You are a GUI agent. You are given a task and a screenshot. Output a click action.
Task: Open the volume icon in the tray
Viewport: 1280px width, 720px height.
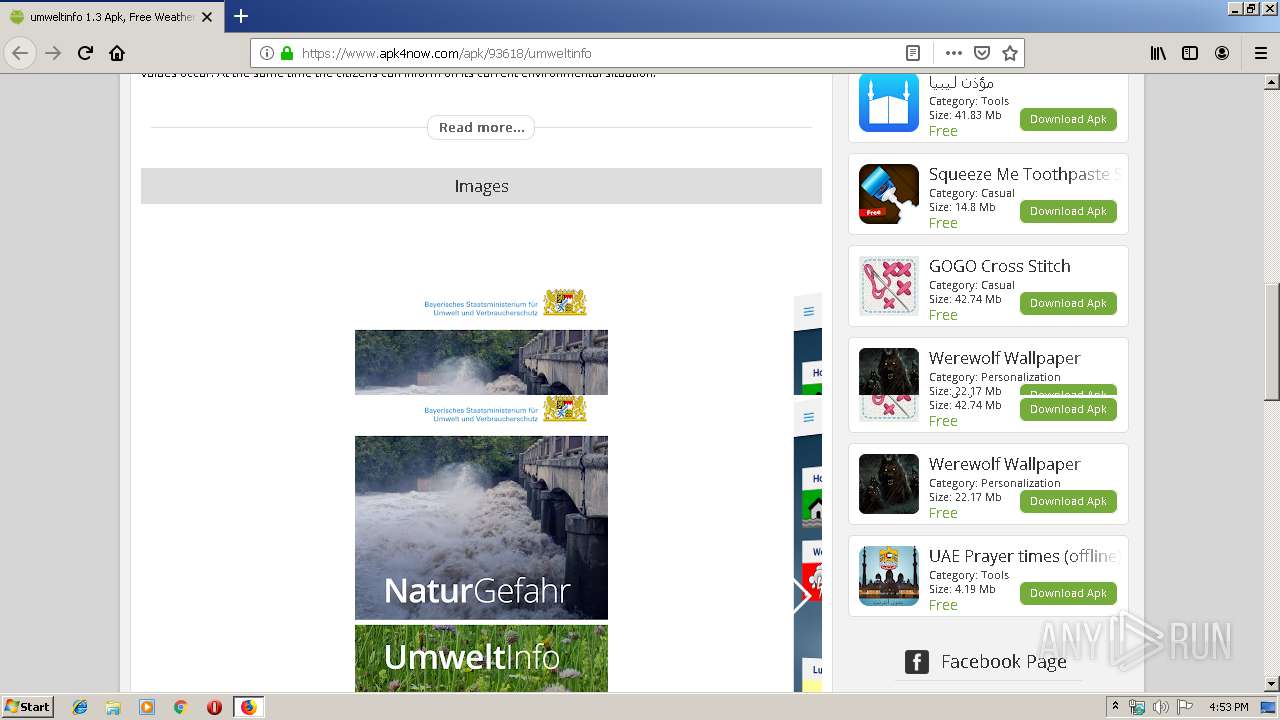click(1160, 707)
